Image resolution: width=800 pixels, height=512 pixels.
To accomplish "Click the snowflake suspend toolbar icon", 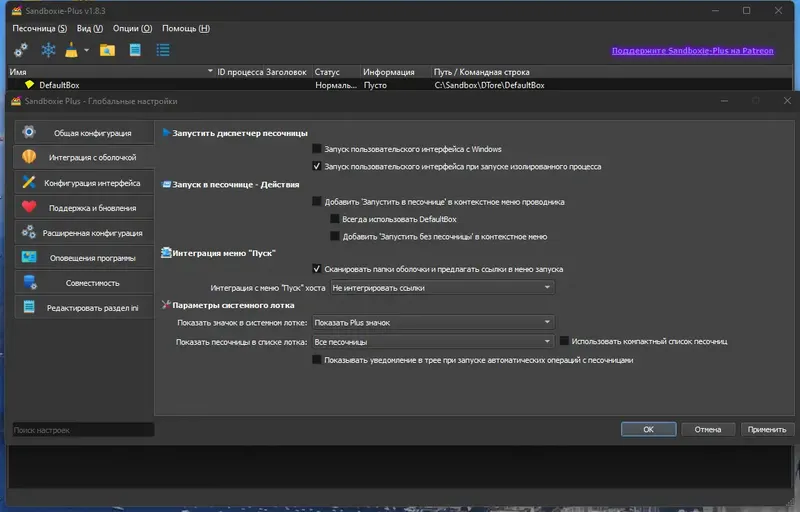I will 48,50.
